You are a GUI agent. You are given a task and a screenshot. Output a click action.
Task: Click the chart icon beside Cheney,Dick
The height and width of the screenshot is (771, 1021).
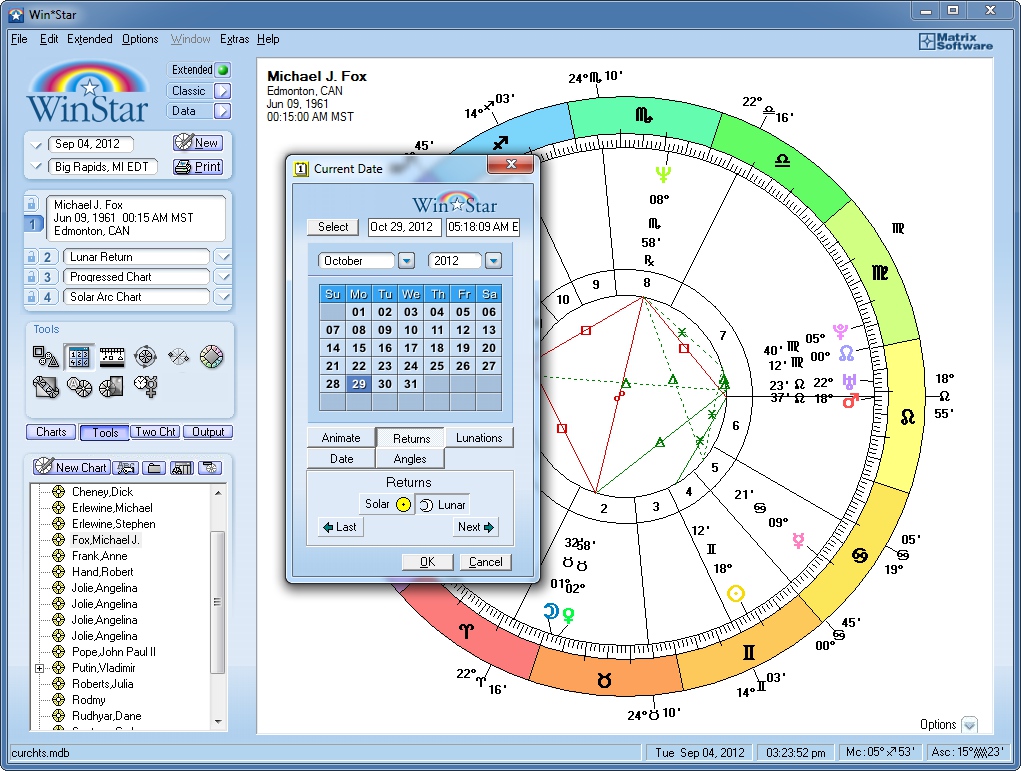pyautogui.click(x=59, y=492)
